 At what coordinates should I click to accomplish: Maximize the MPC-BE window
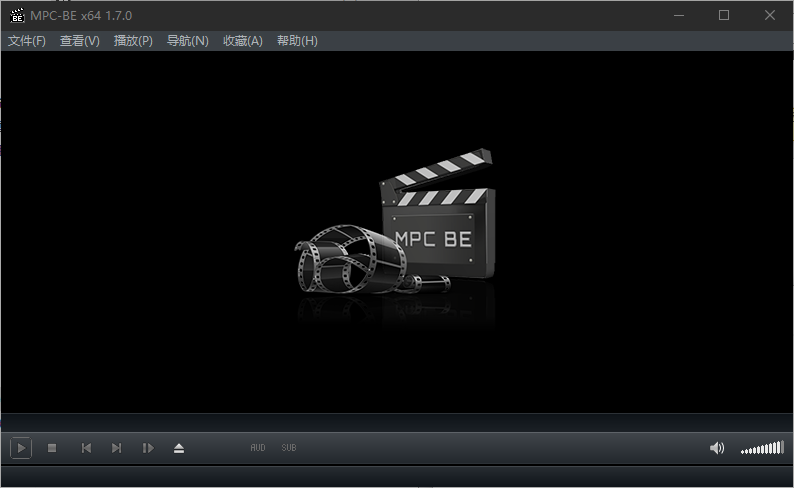pyautogui.click(x=724, y=16)
